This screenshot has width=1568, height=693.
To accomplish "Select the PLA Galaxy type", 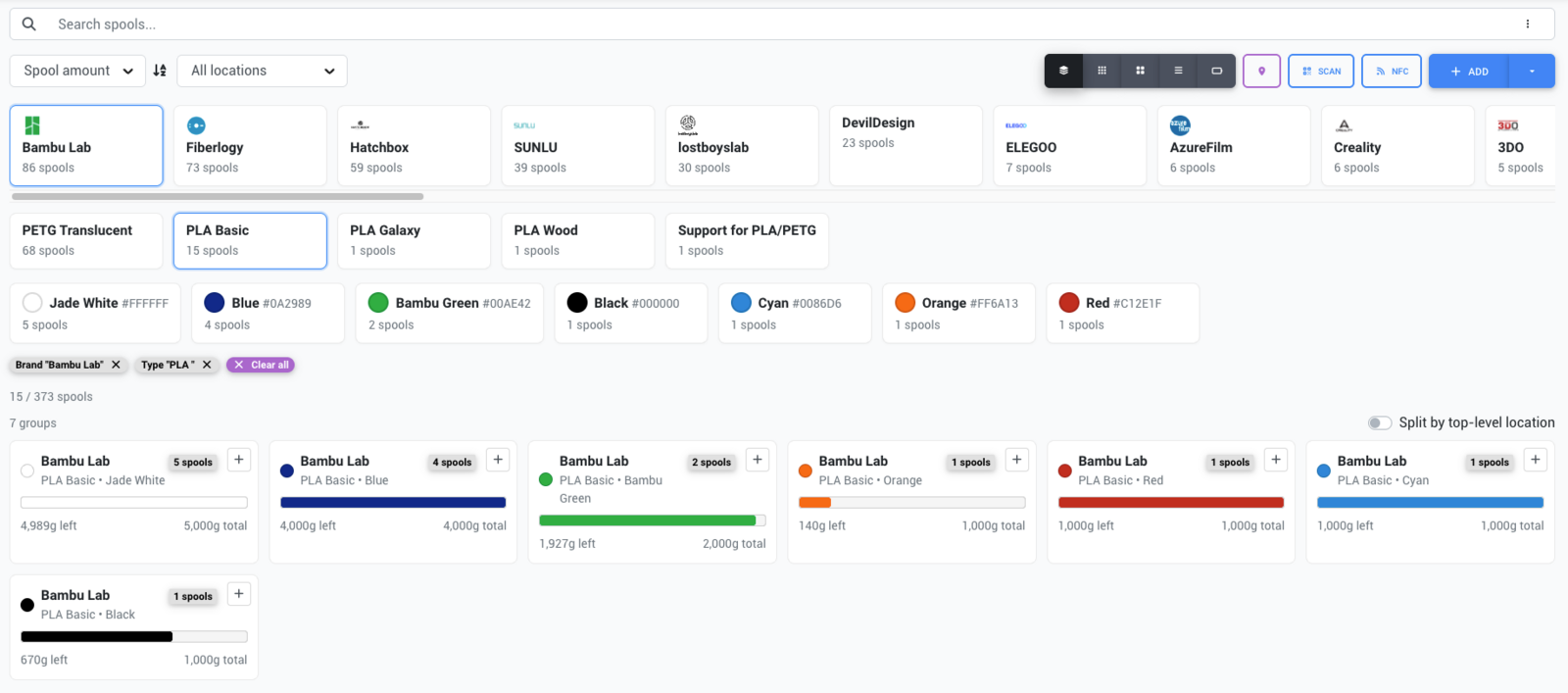I will tap(414, 241).
